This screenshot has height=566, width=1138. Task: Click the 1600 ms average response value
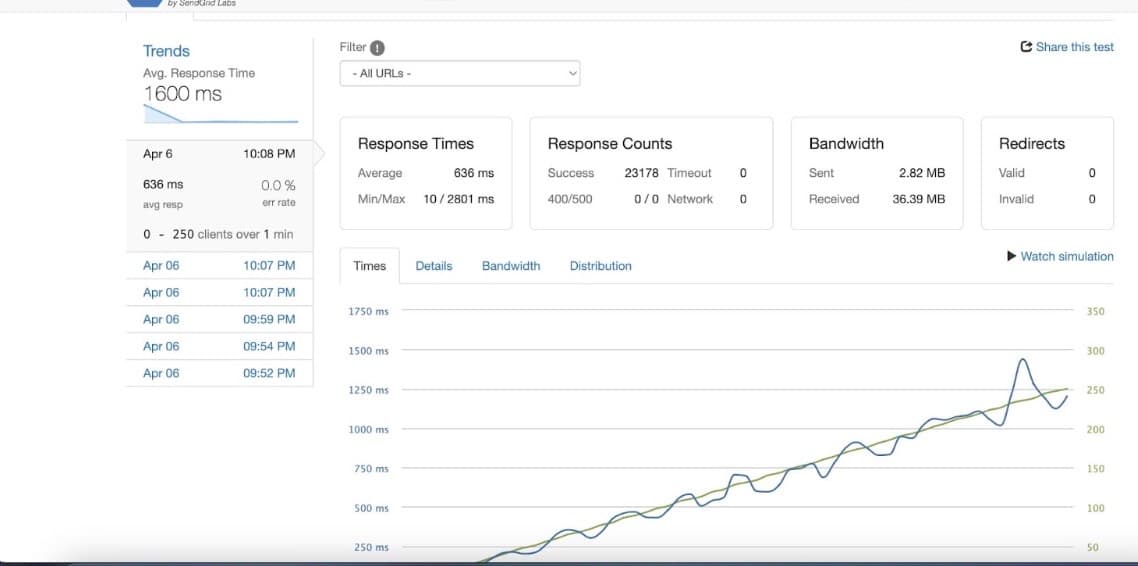tap(183, 94)
